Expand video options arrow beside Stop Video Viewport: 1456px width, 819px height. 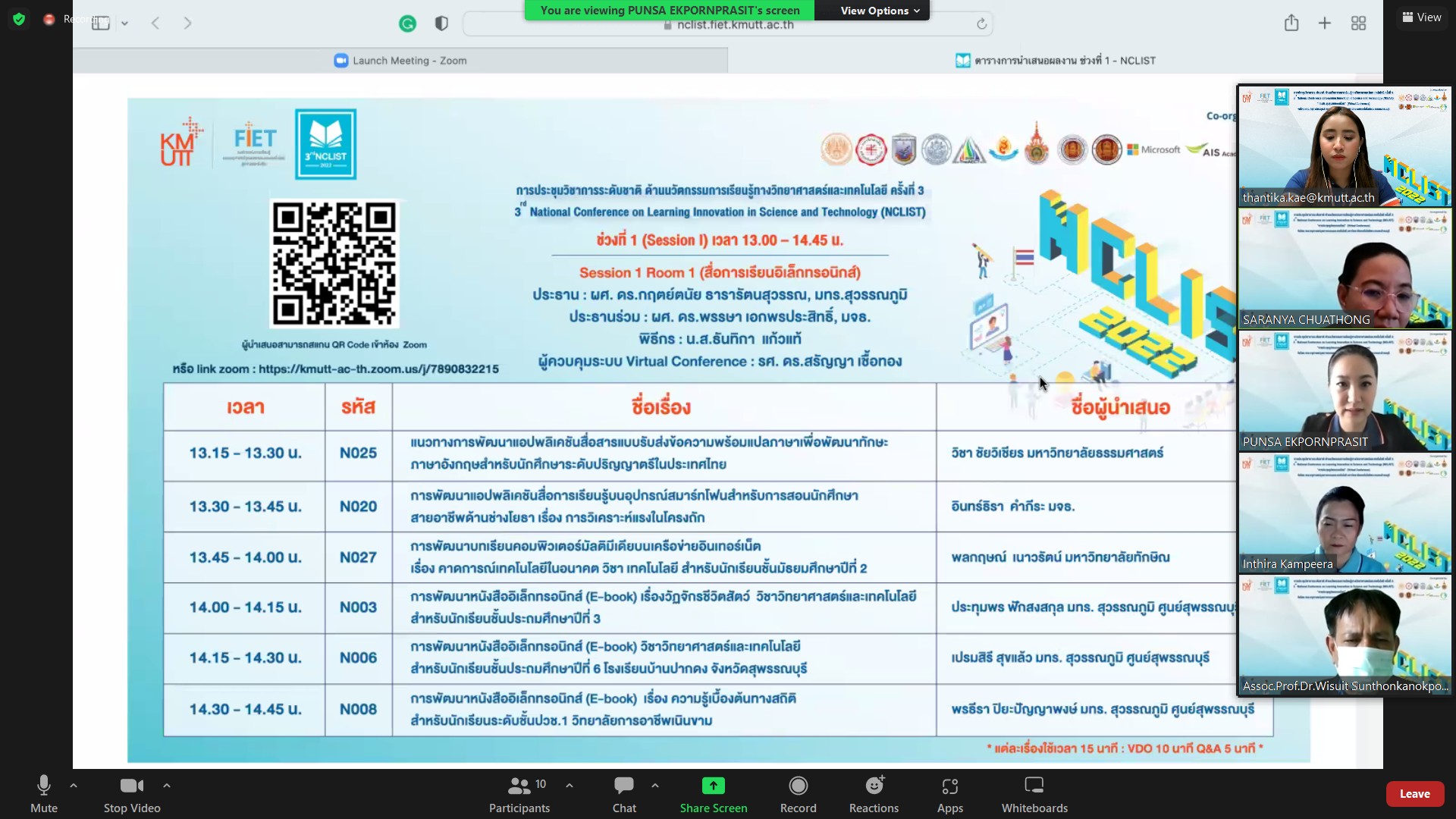tap(167, 786)
